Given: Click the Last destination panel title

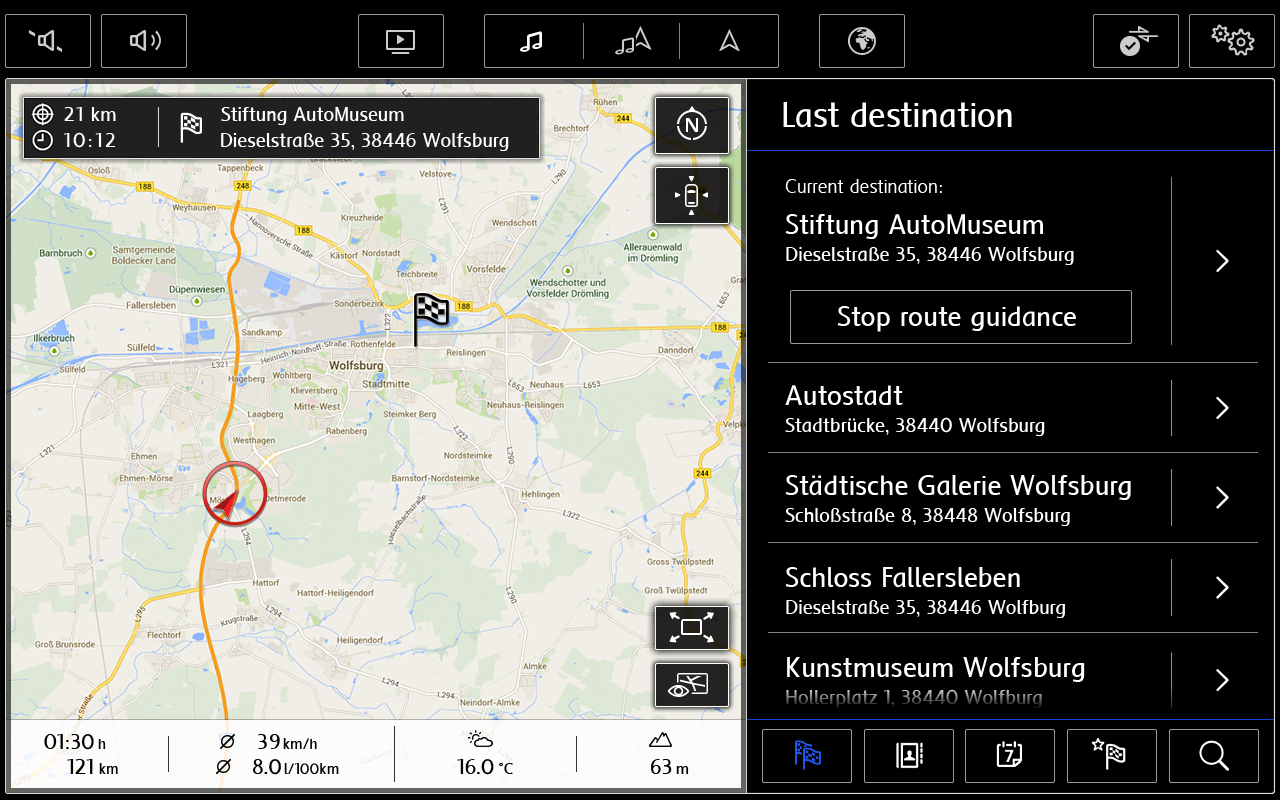Looking at the screenshot, I should click(897, 116).
